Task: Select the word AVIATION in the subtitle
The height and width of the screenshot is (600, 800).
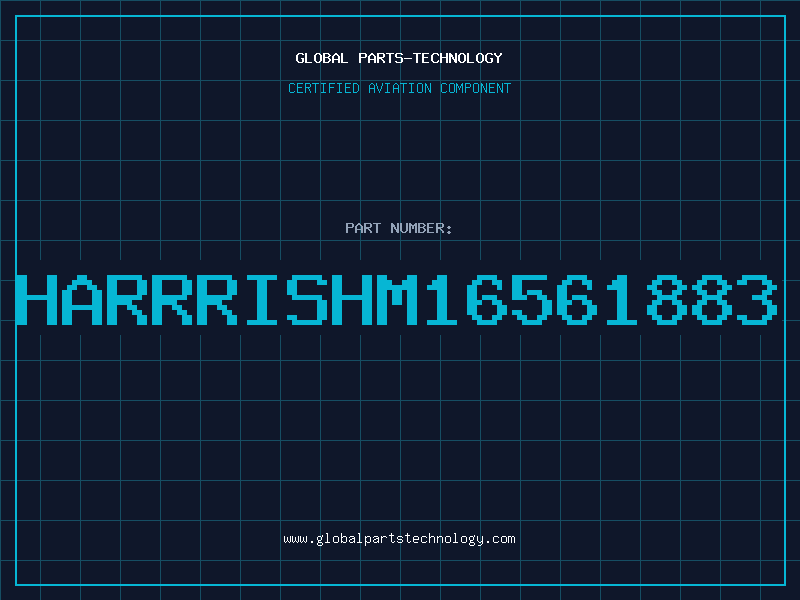Action: tap(399, 88)
